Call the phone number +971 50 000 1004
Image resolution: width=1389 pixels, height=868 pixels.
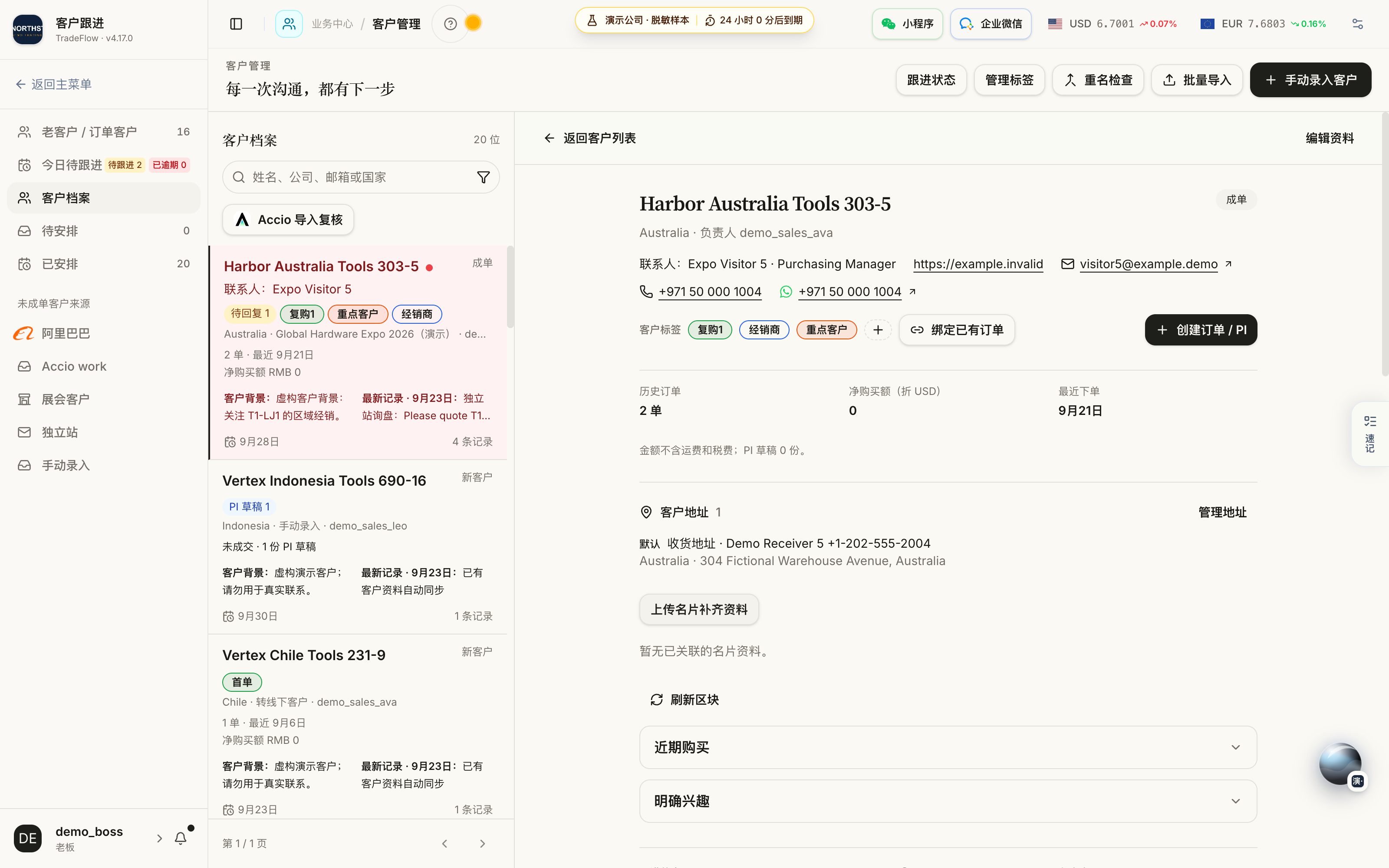pyautogui.click(x=710, y=292)
